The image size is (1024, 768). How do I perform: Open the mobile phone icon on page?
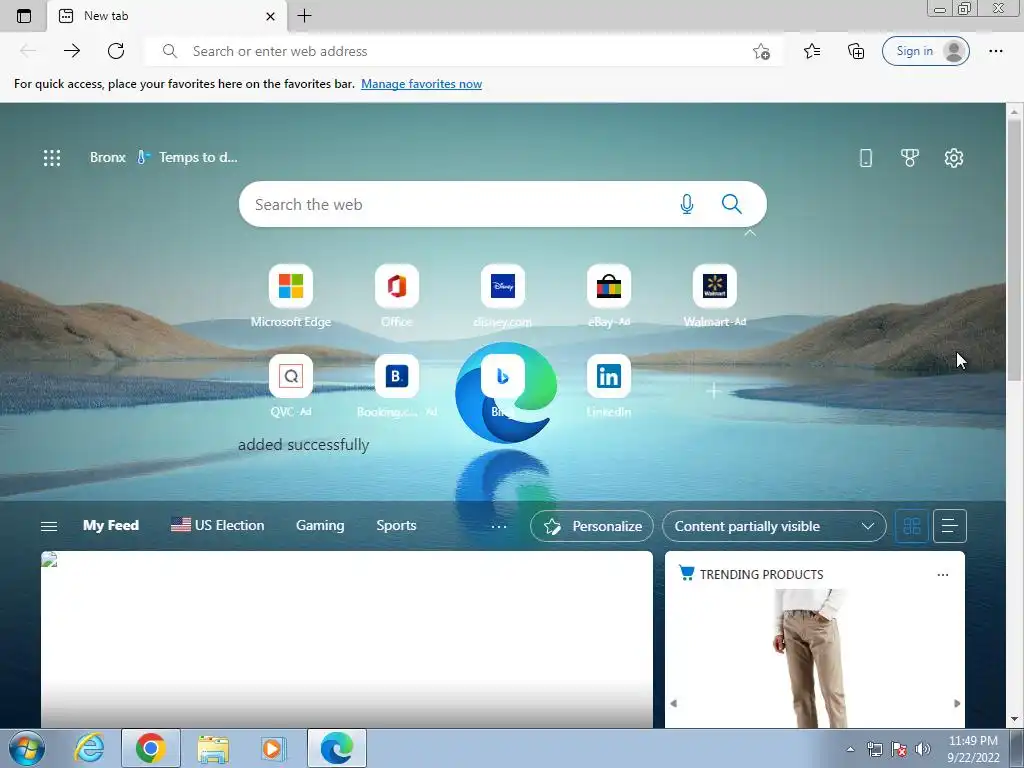865,157
